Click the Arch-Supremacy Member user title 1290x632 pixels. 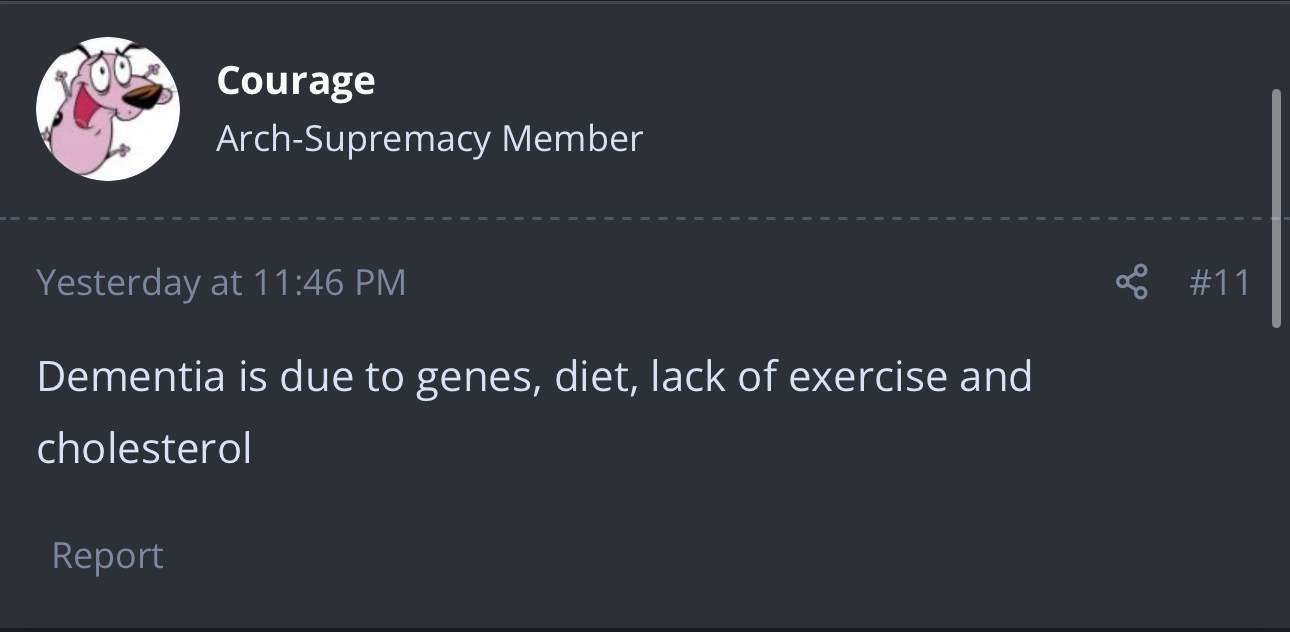(x=429, y=138)
